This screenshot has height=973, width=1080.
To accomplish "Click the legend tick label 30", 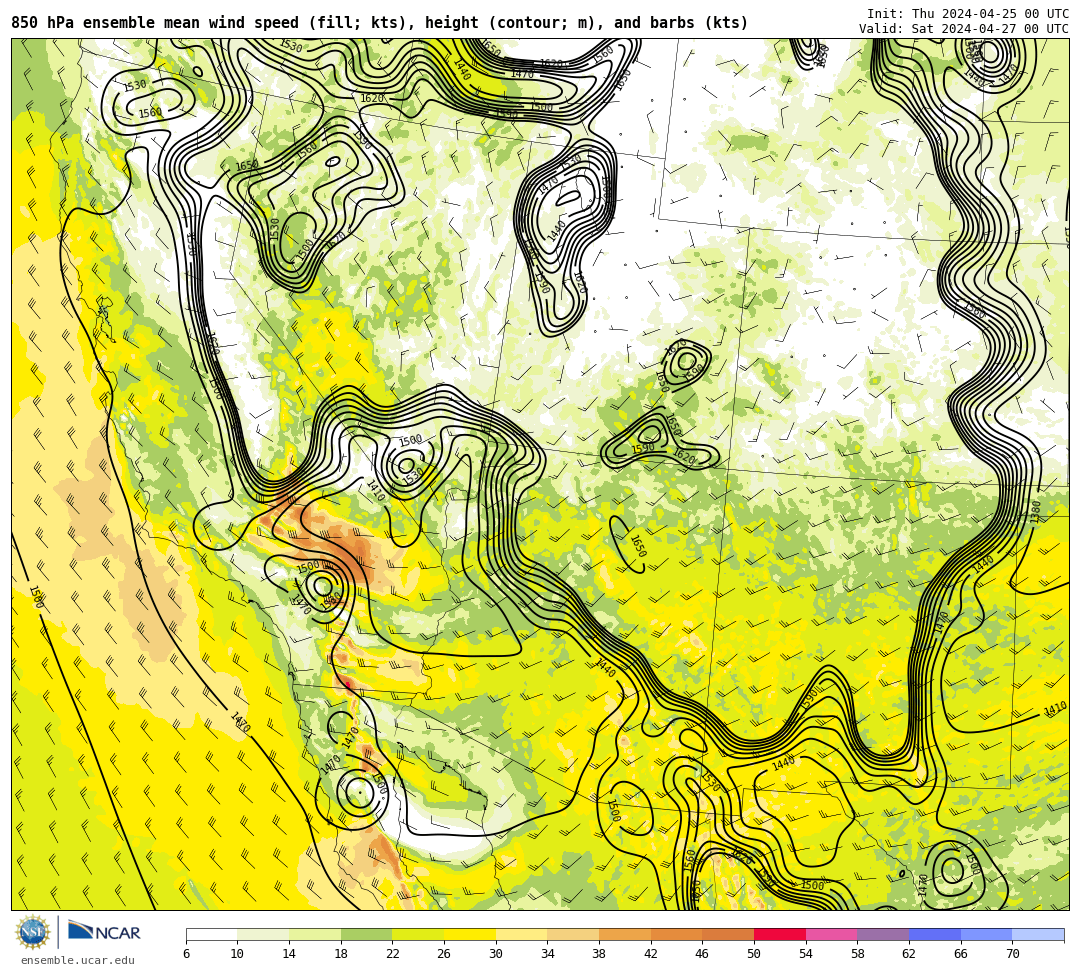I will click(496, 954).
